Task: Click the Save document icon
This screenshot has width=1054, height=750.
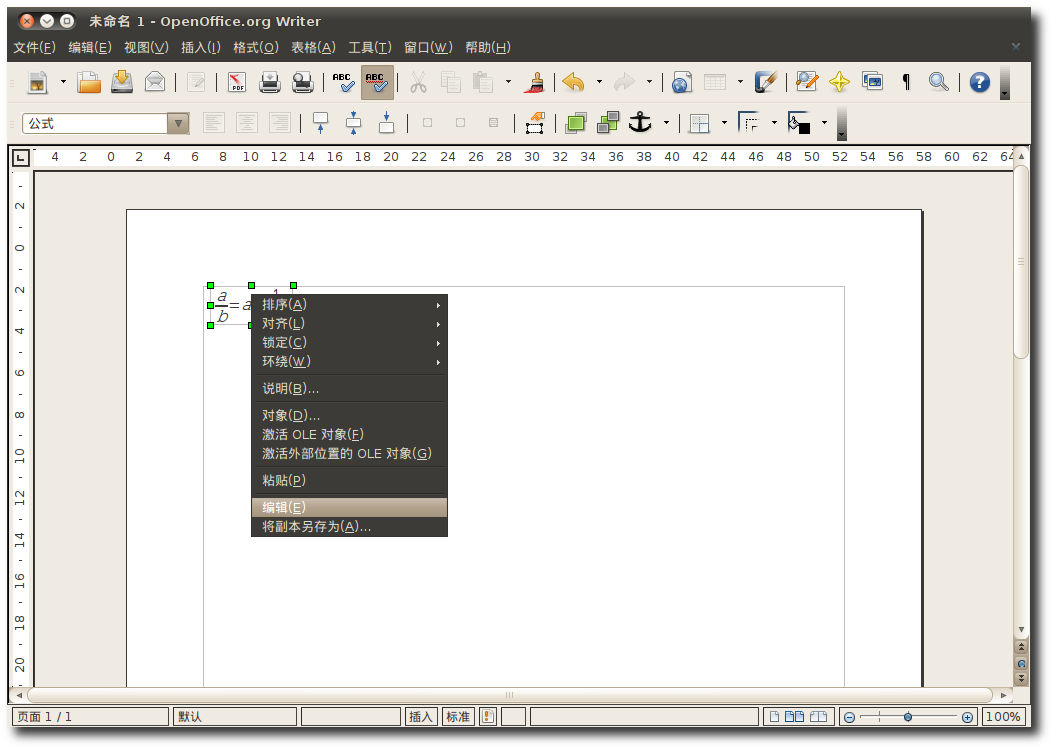Action: [122, 82]
